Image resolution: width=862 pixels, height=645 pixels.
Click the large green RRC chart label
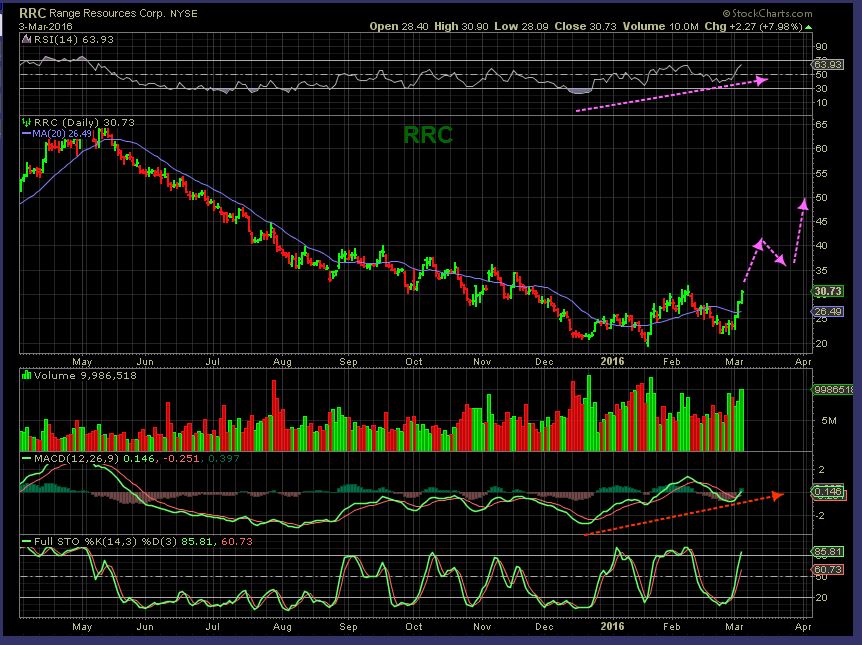tap(428, 135)
